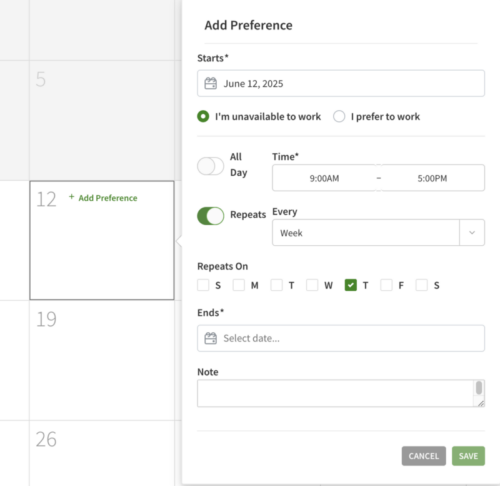
Task: Uncheck the Thursday repeat checkbox
Action: (x=350, y=285)
